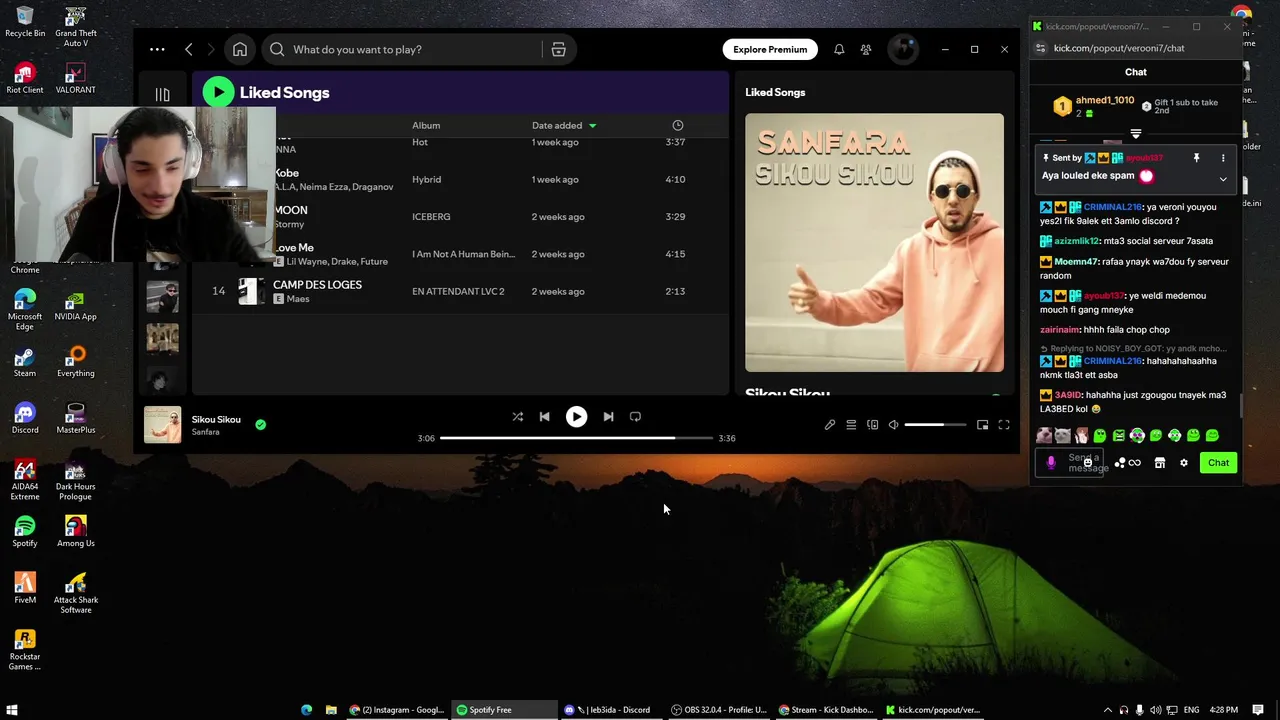This screenshot has height=720, width=1280.
Task: Open Sanfara artist in player bar
Action: point(205,432)
